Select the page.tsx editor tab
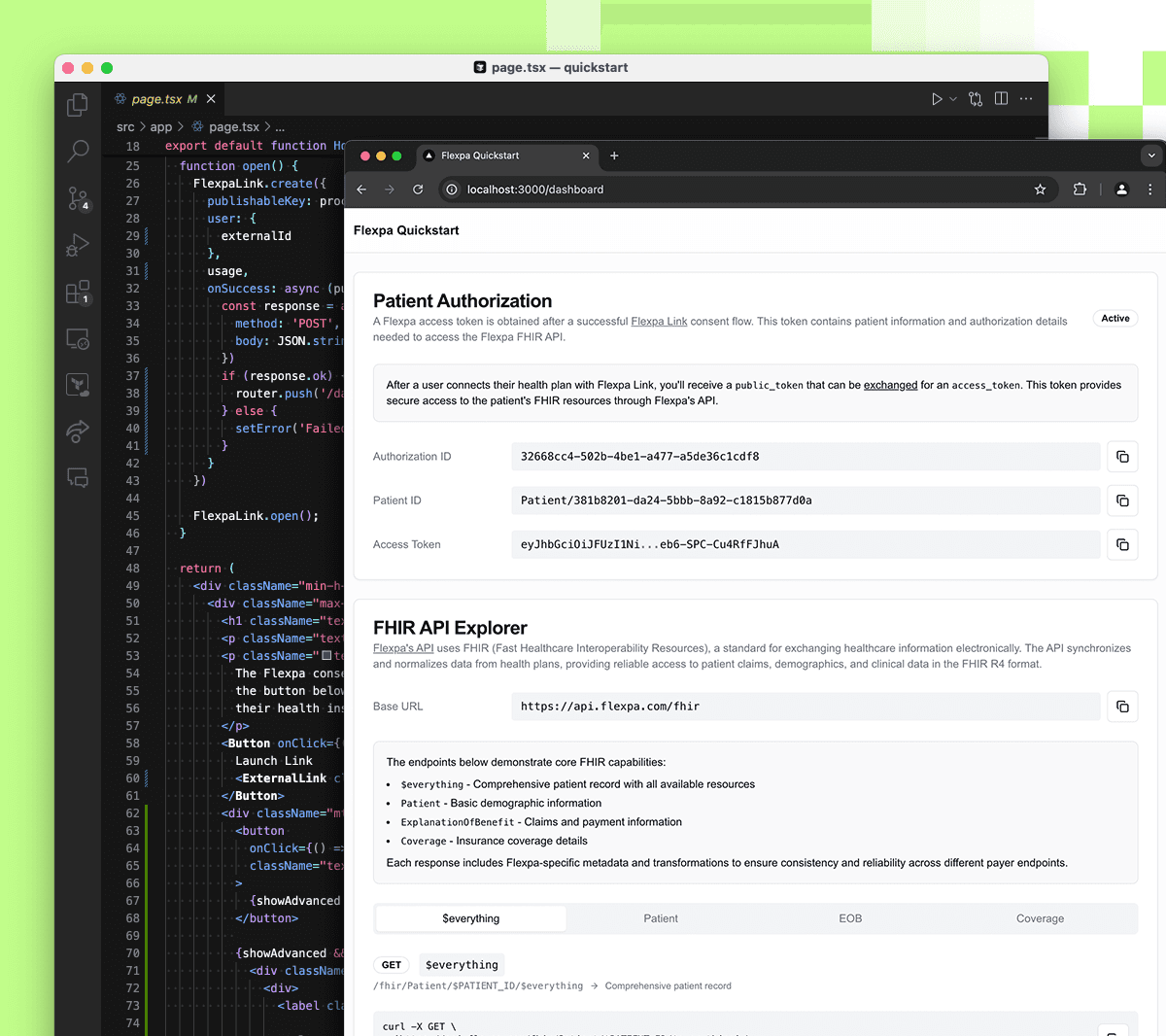This screenshot has width=1166, height=1036. coord(164,99)
